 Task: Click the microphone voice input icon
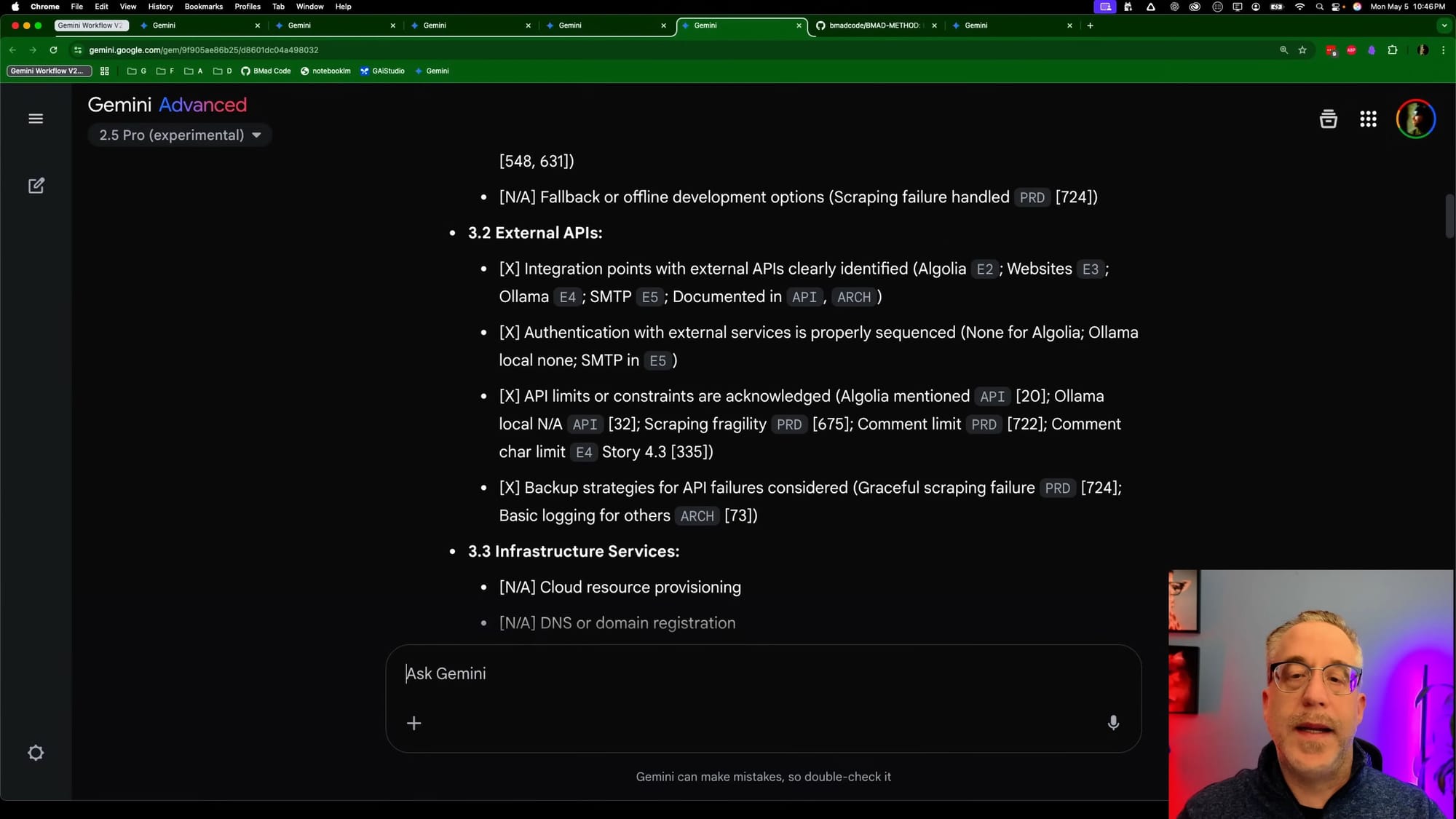[x=1113, y=723]
